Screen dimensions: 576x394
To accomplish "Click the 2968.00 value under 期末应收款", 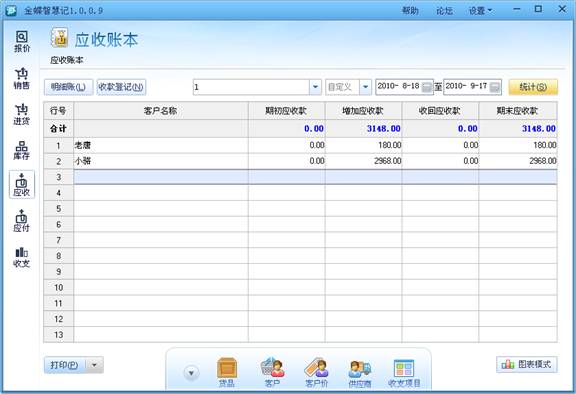I will (543, 161).
